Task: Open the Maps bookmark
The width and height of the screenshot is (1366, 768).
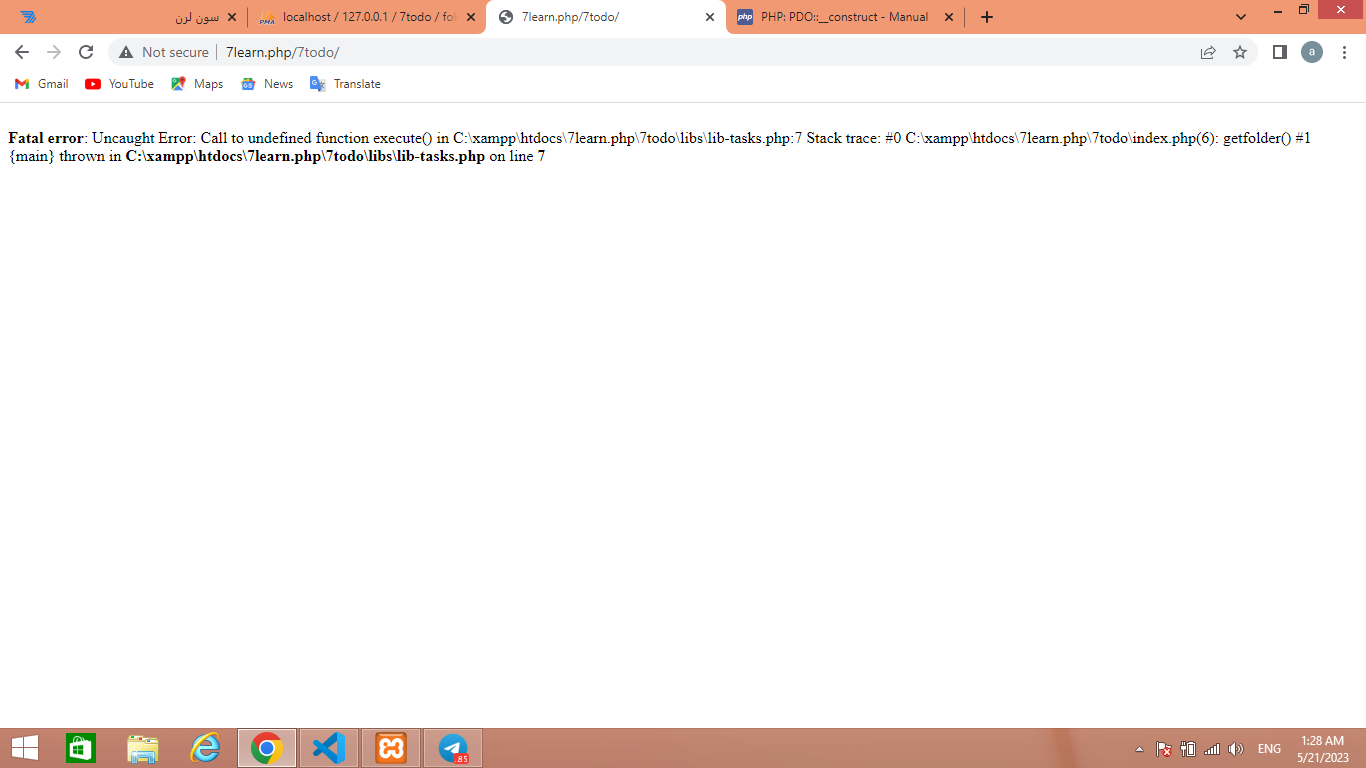Action: click(197, 84)
